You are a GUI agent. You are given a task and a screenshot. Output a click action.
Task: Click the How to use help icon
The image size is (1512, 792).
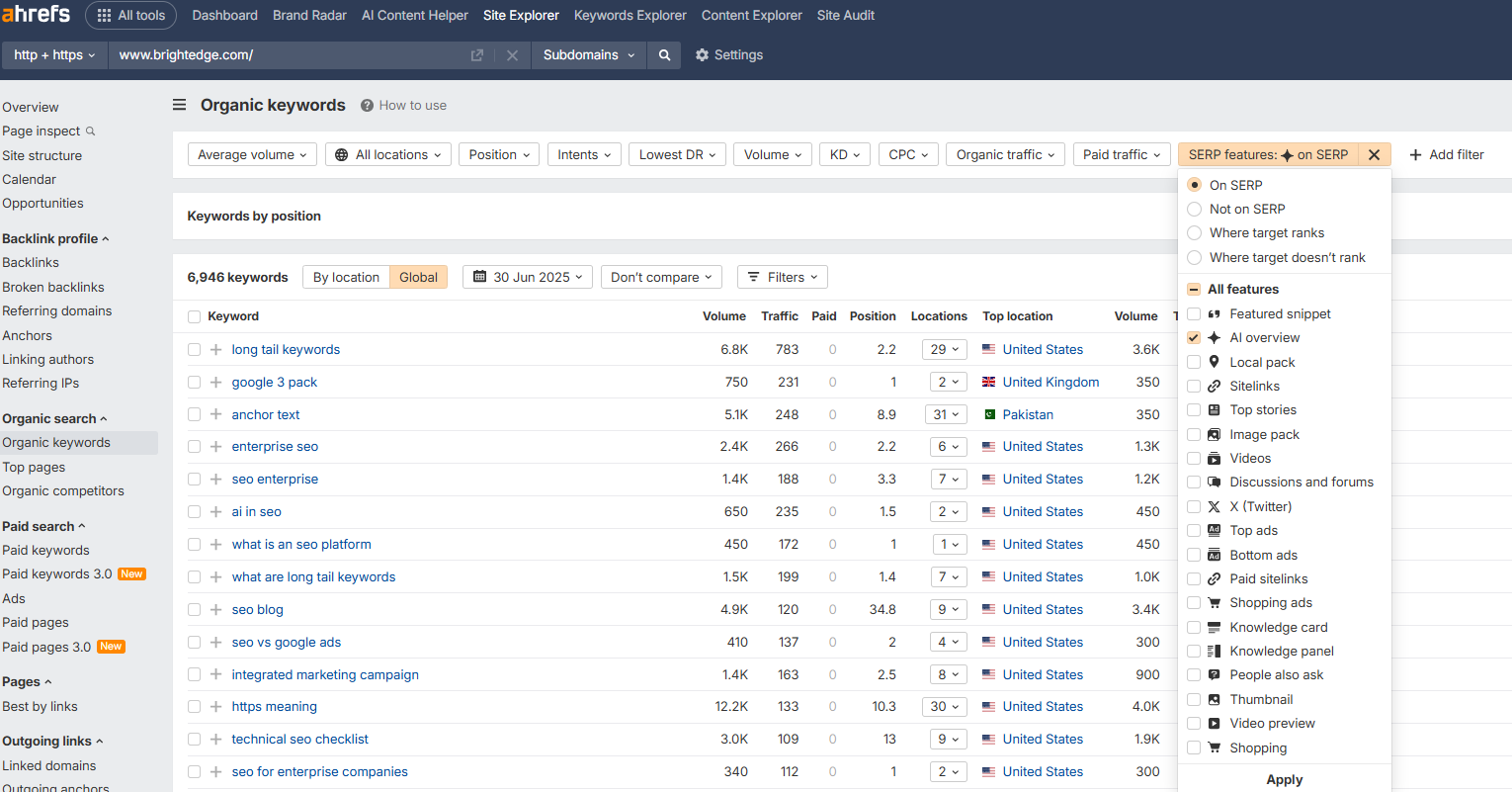367,106
